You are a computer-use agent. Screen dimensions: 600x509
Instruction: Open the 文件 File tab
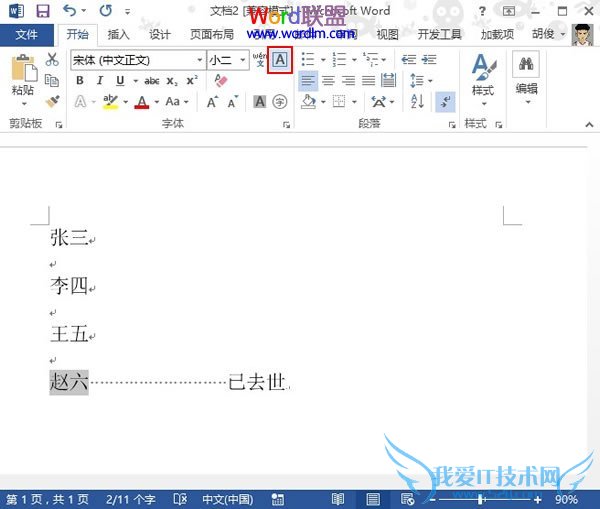[26, 35]
